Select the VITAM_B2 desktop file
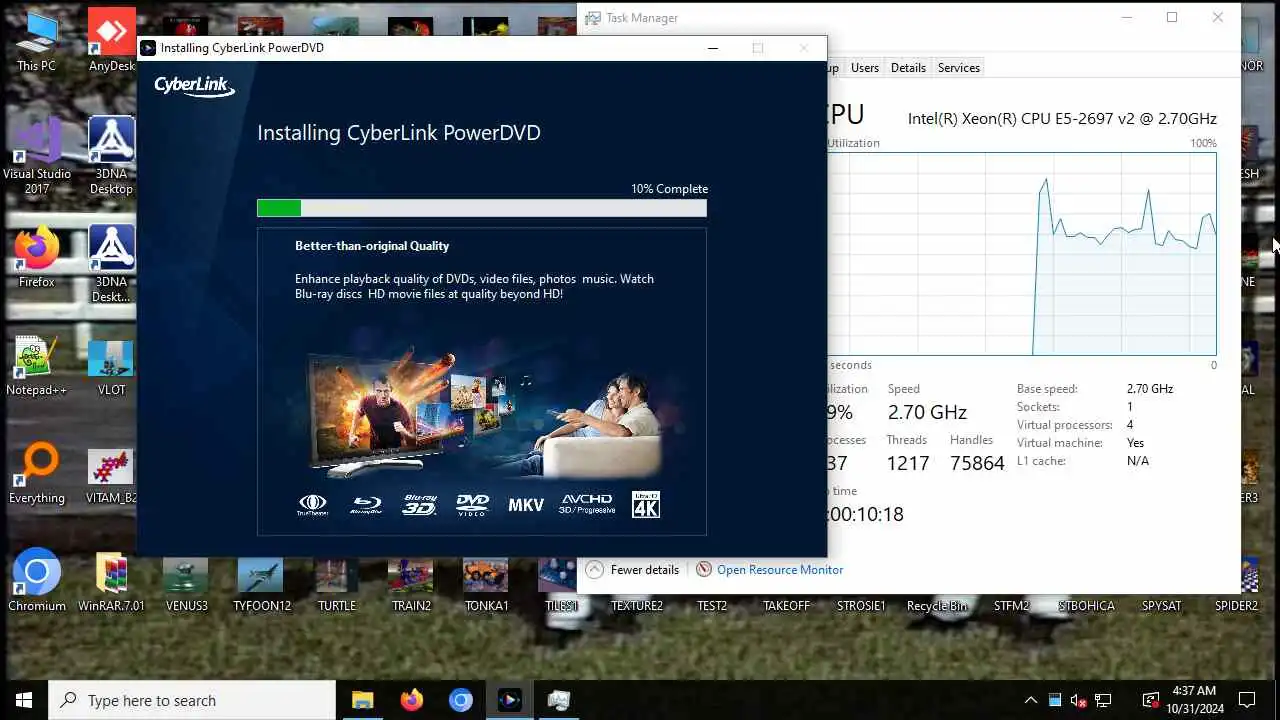This screenshot has height=720, width=1280. 111,473
